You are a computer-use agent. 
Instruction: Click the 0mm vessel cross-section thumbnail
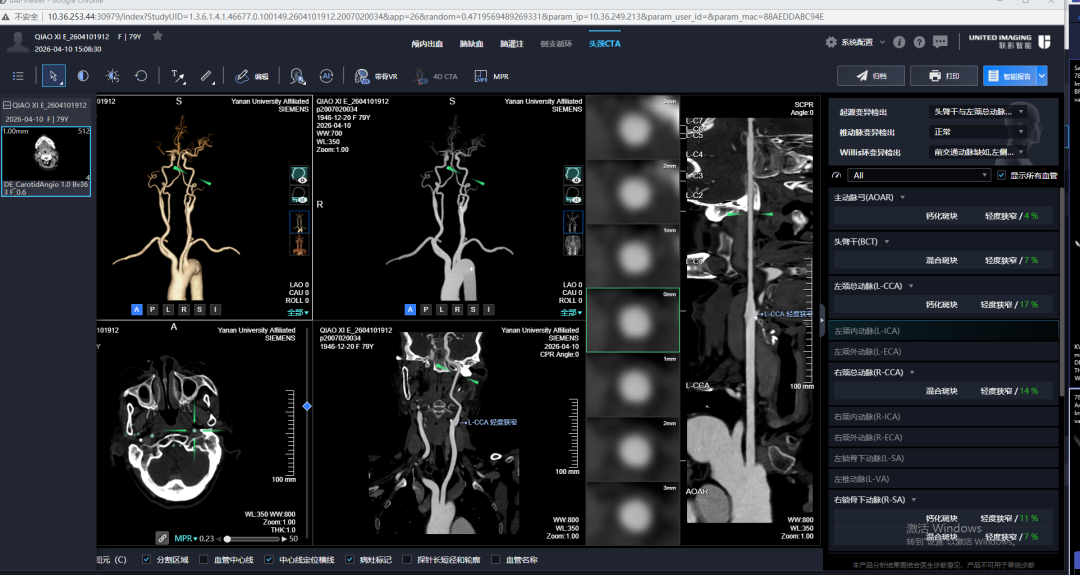[x=632, y=320]
